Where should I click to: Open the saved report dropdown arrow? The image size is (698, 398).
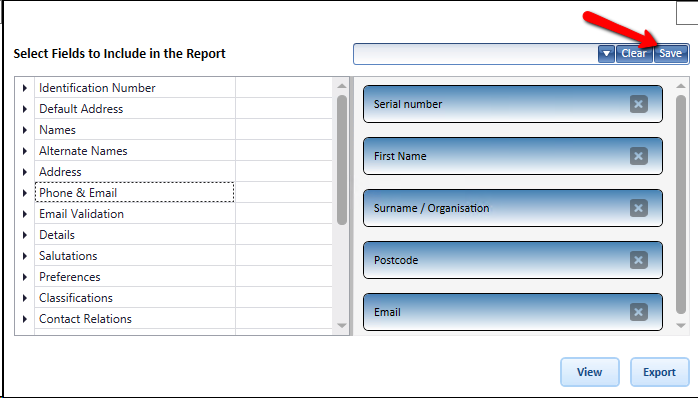click(x=606, y=54)
